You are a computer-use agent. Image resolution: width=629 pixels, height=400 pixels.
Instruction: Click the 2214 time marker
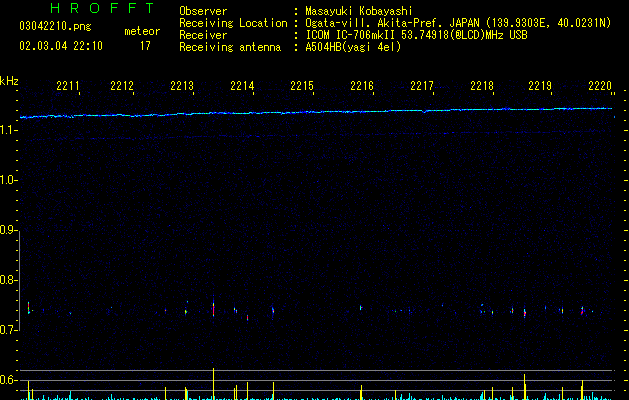(242, 86)
